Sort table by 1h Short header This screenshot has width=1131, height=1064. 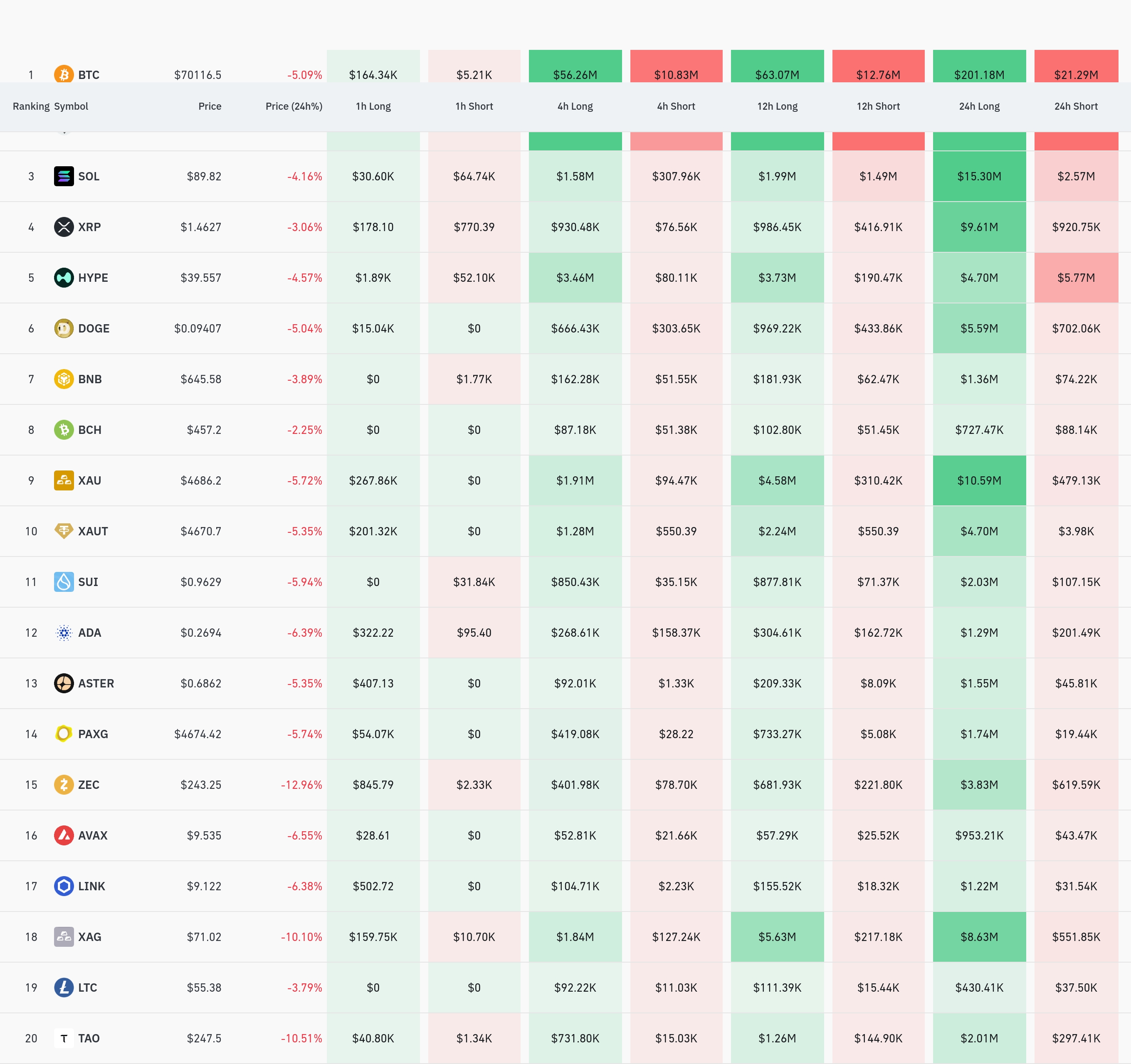coord(474,106)
